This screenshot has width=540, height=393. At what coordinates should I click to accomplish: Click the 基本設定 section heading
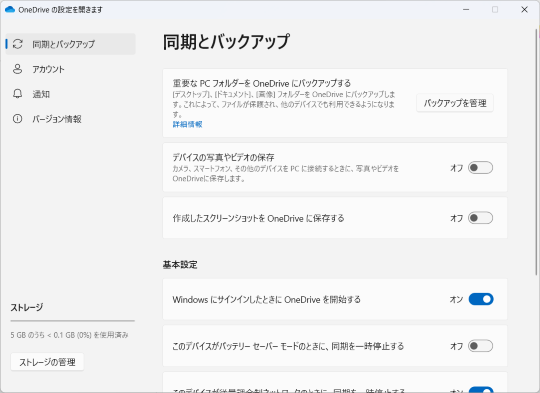(x=180, y=265)
